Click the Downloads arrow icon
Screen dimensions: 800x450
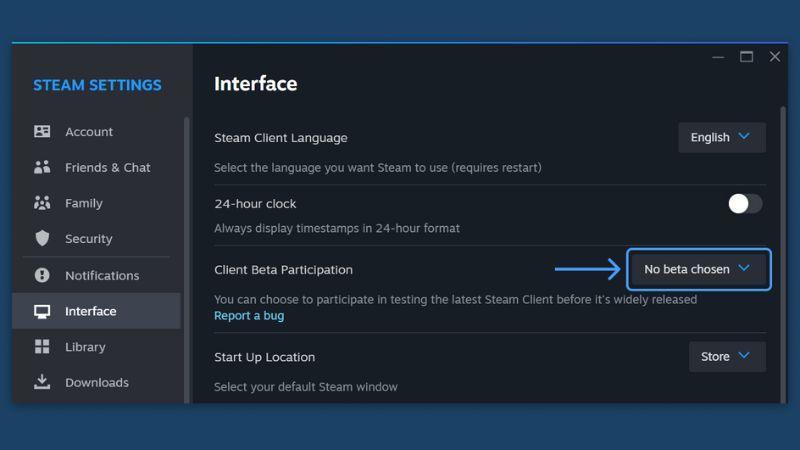point(42,382)
